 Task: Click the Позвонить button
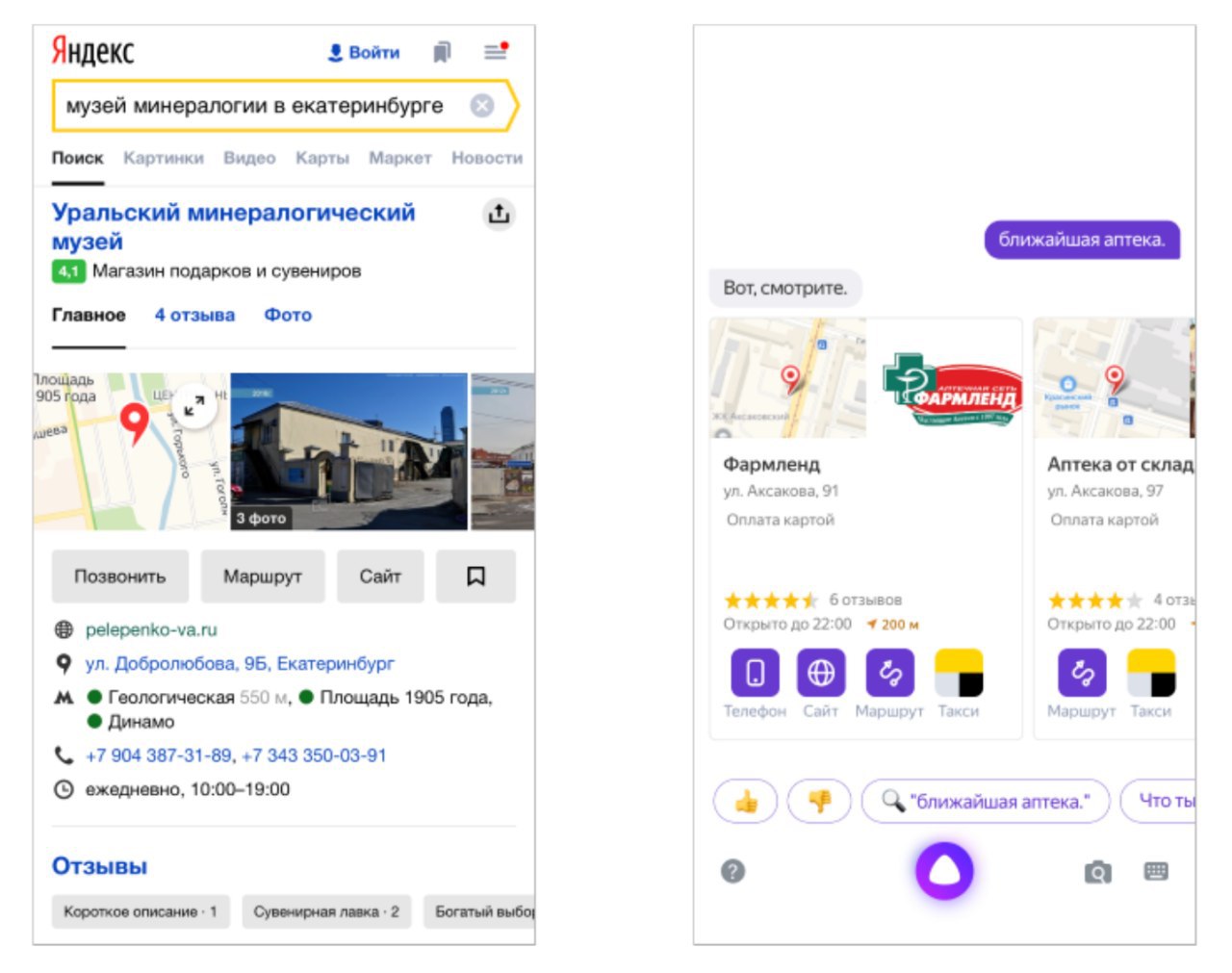120,576
